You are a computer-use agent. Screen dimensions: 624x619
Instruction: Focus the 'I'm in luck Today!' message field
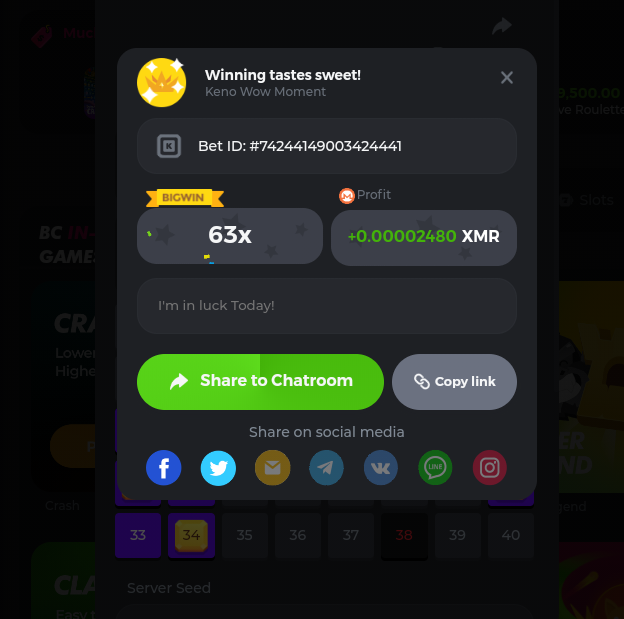[327, 306]
